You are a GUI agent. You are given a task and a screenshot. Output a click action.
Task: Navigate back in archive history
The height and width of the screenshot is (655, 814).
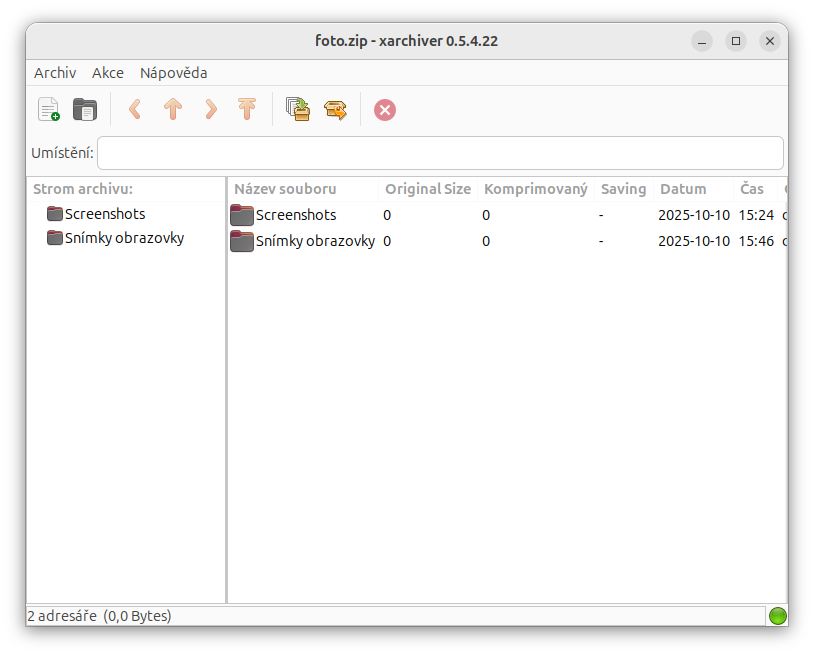coord(134,109)
